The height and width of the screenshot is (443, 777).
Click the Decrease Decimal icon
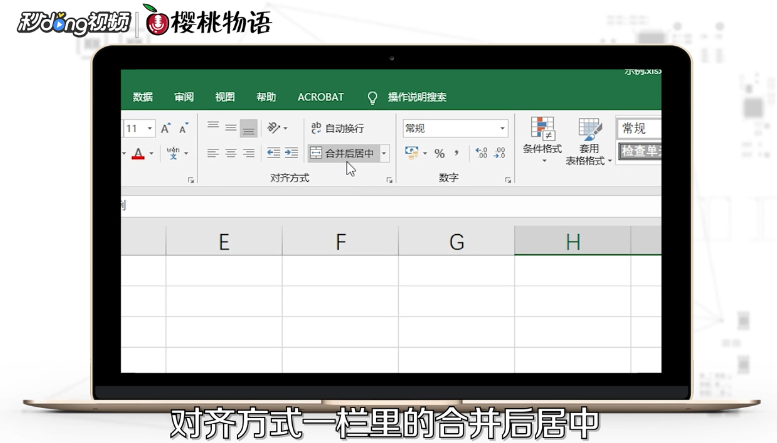point(500,153)
